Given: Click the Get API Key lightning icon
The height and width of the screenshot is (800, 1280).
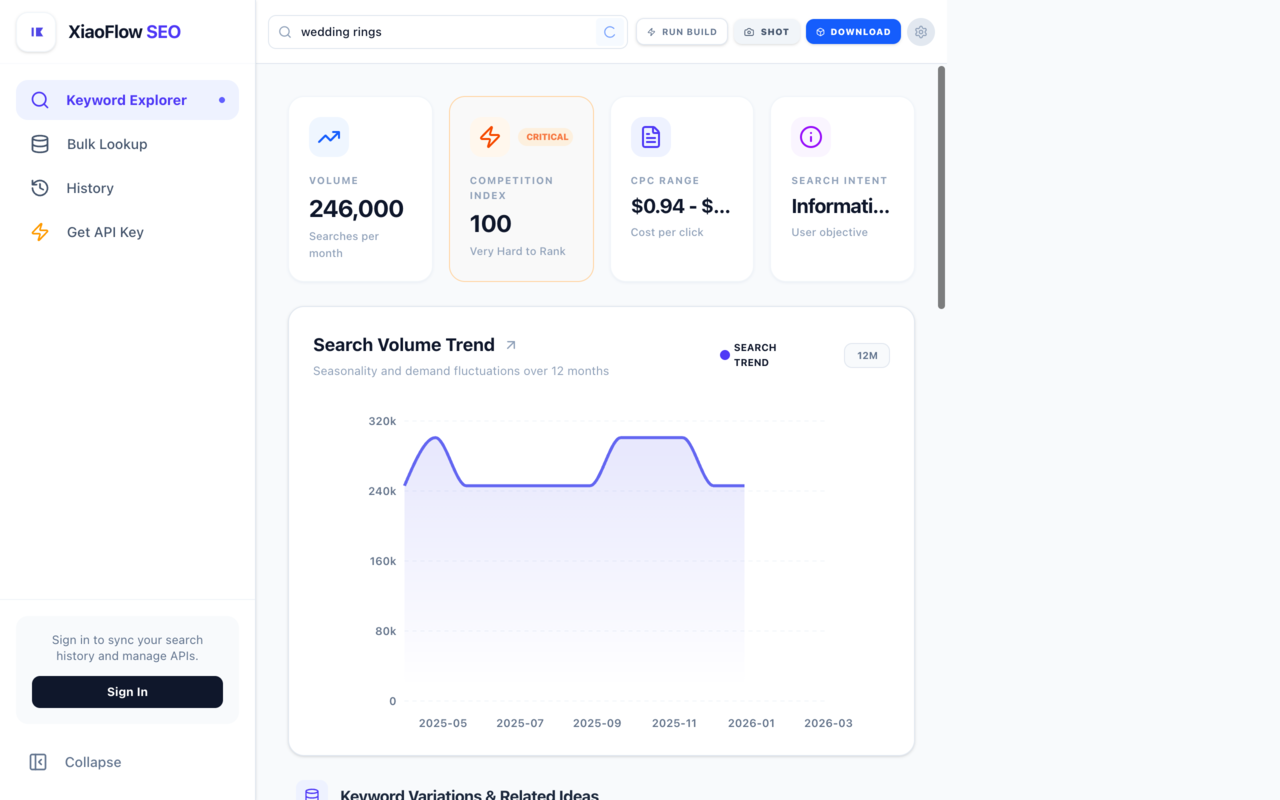Looking at the screenshot, I should coord(40,232).
